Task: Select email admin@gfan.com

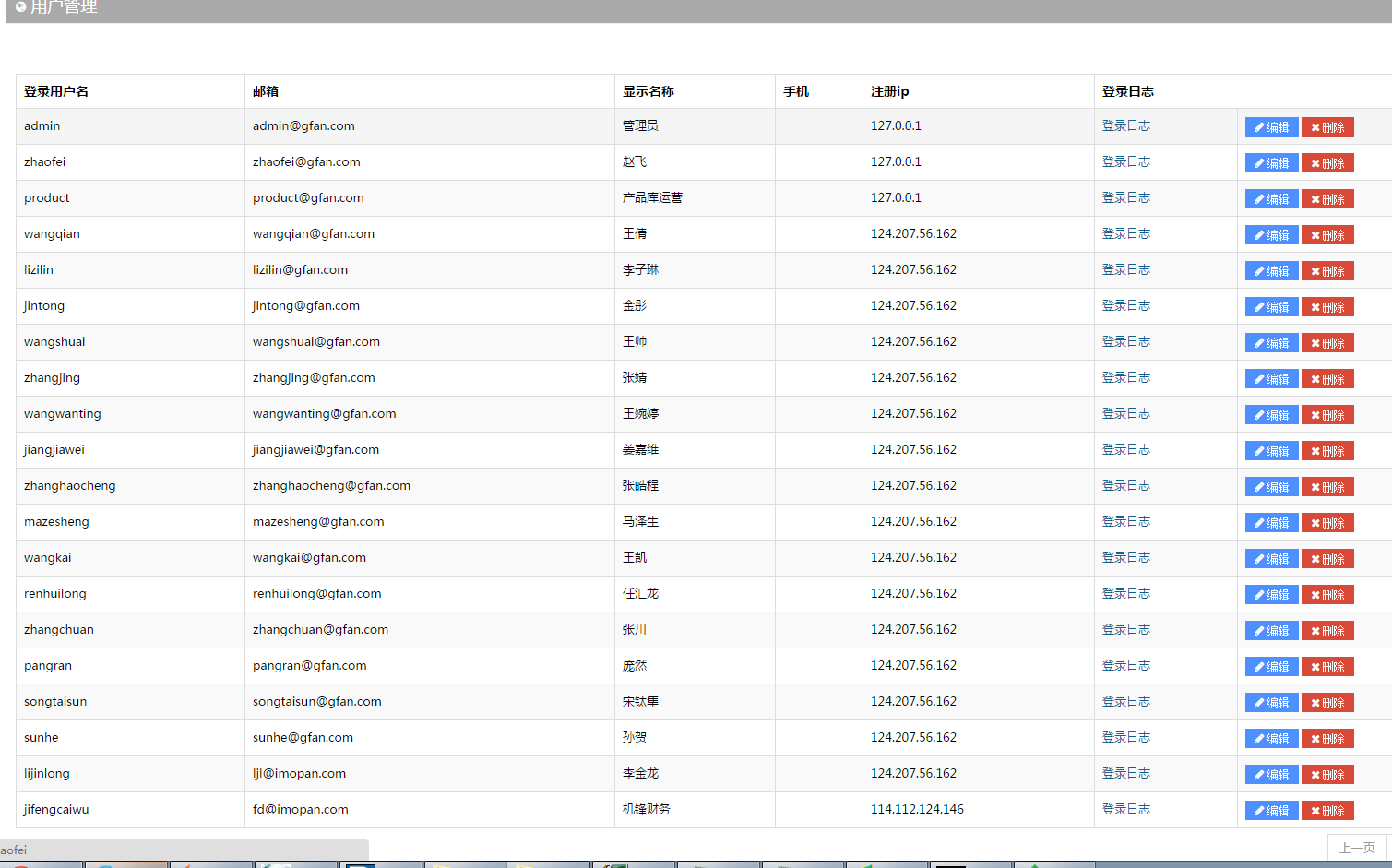Action: [x=303, y=125]
